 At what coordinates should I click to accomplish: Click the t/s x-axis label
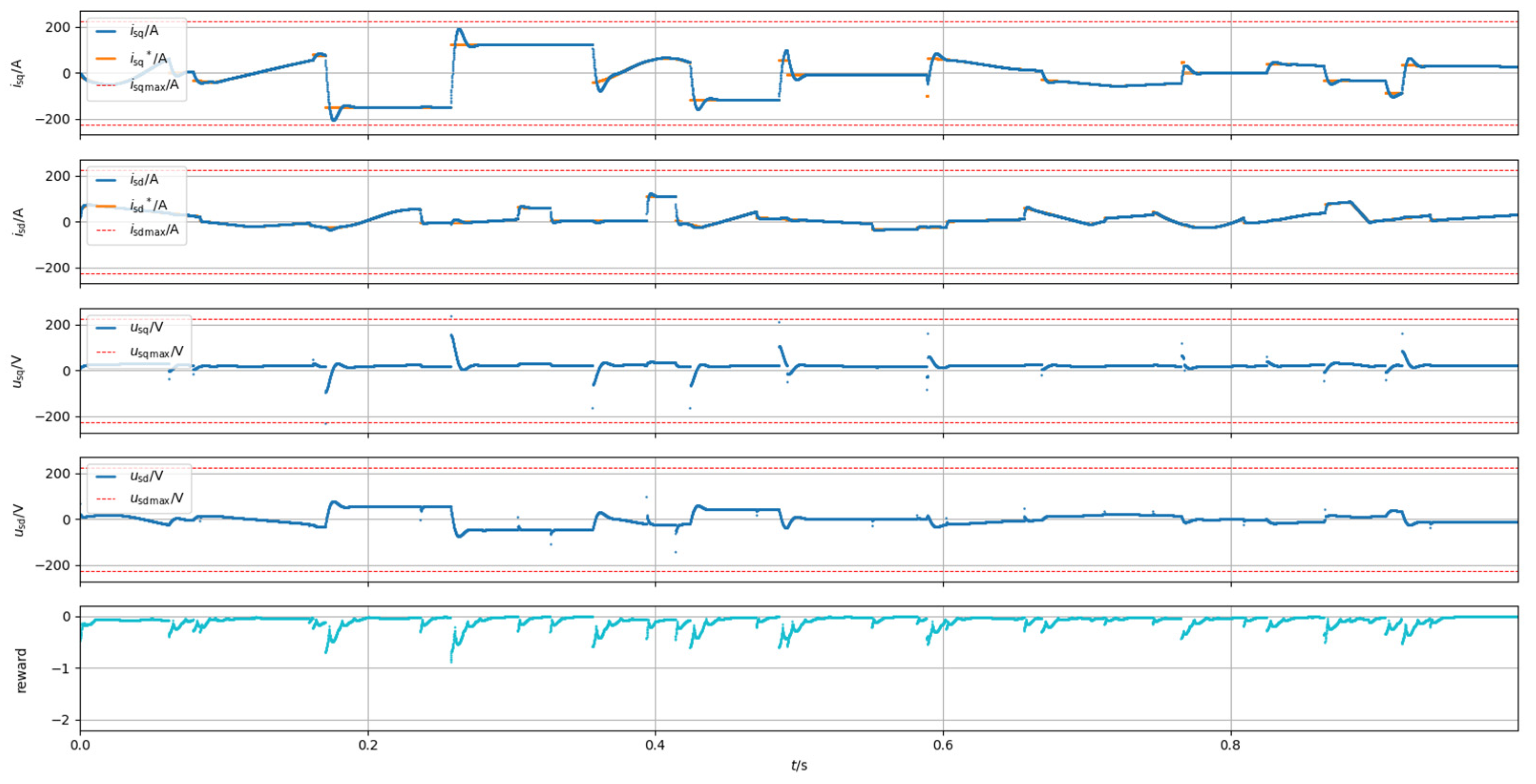[x=799, y=766]
